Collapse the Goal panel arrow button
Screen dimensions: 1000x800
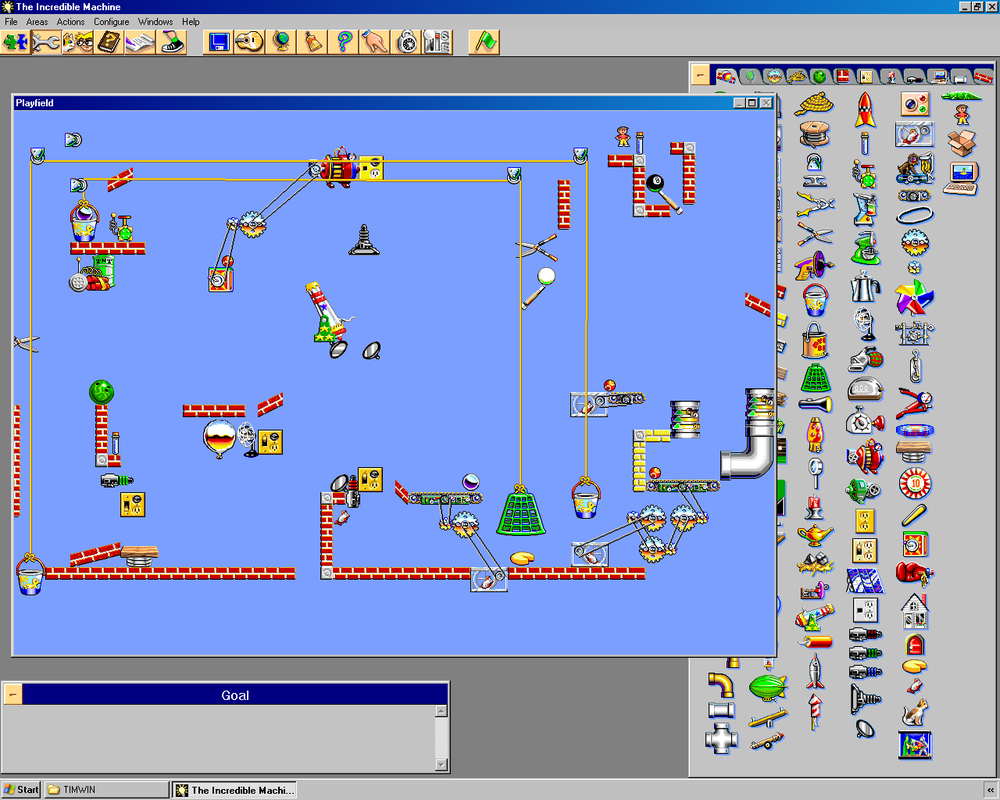pos(13,695)
